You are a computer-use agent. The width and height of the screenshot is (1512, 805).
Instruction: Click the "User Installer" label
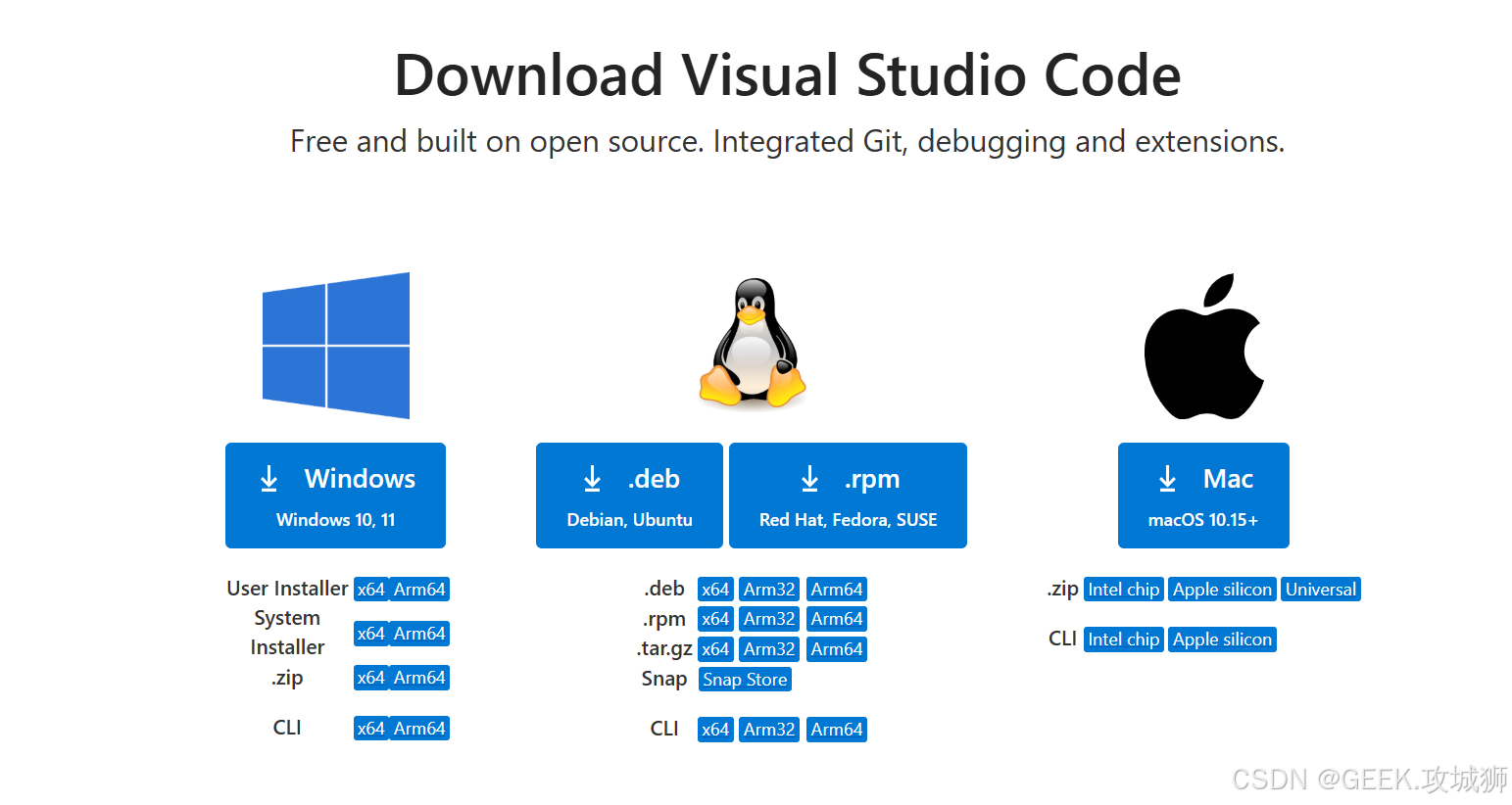click(x=287, y=589)
